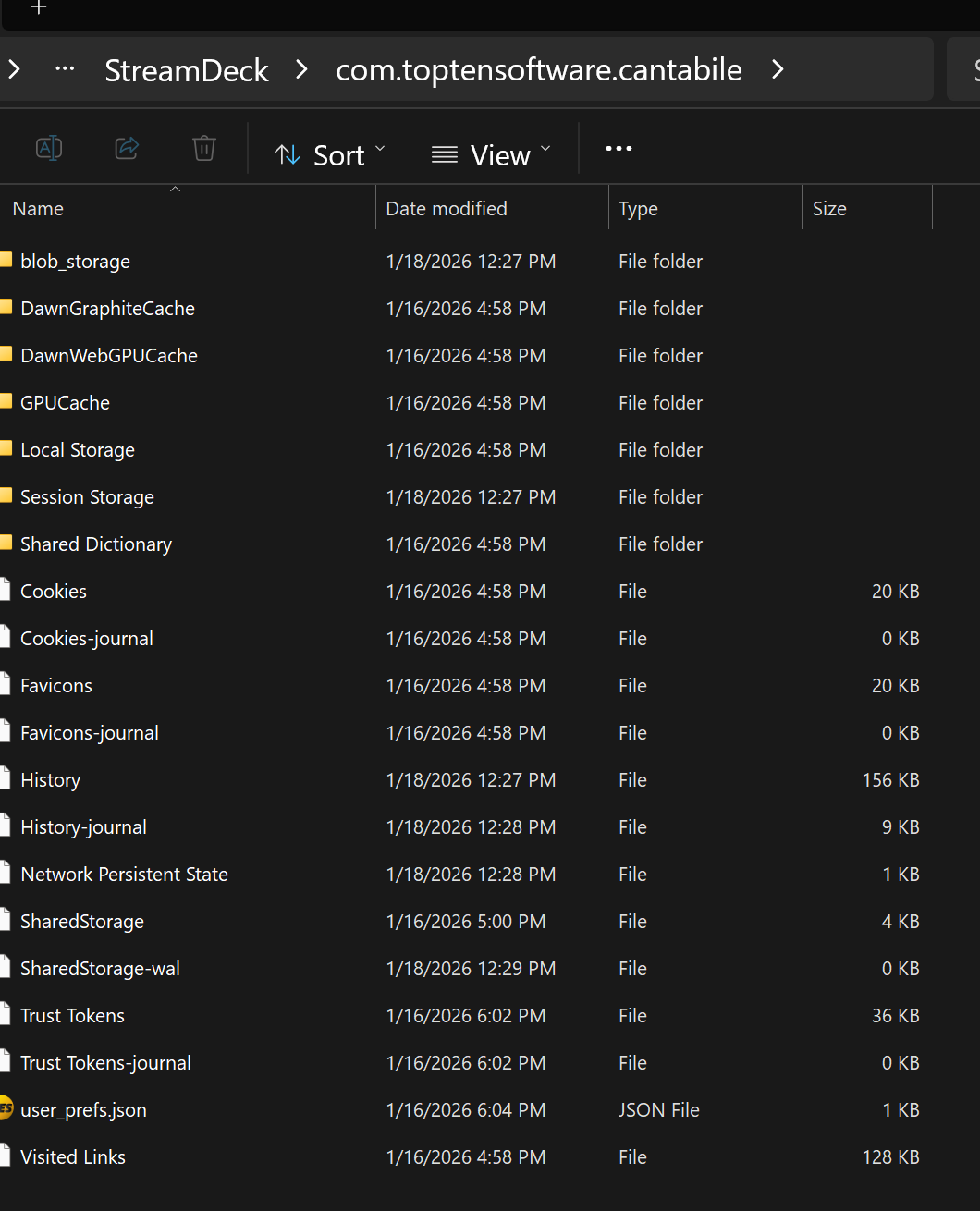Click the Share icon in toolbar
980x1211 pixels.
click(x=127, y=148)
